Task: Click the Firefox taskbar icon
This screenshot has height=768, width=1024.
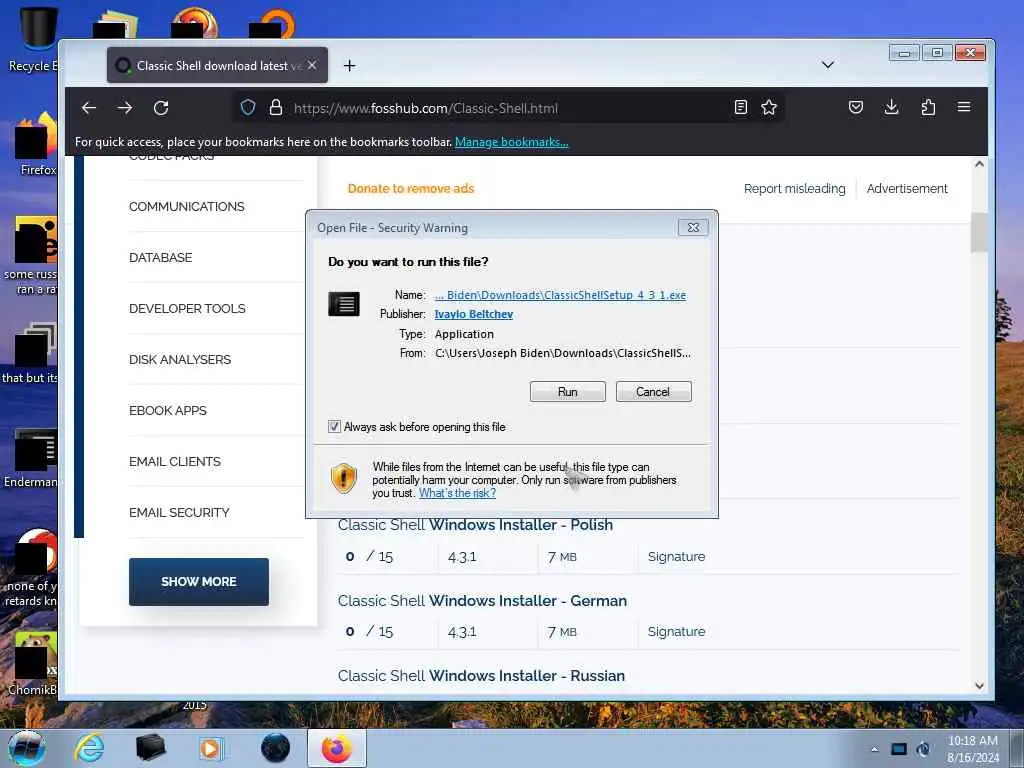Action: (x=336, y=748)
